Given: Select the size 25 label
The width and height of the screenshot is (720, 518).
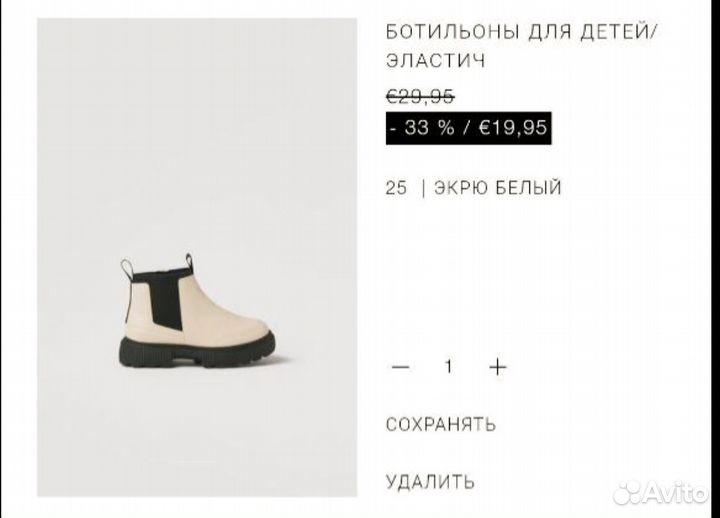Looking at the screenshot, I should pyautogui.click(x=396, y=188).
